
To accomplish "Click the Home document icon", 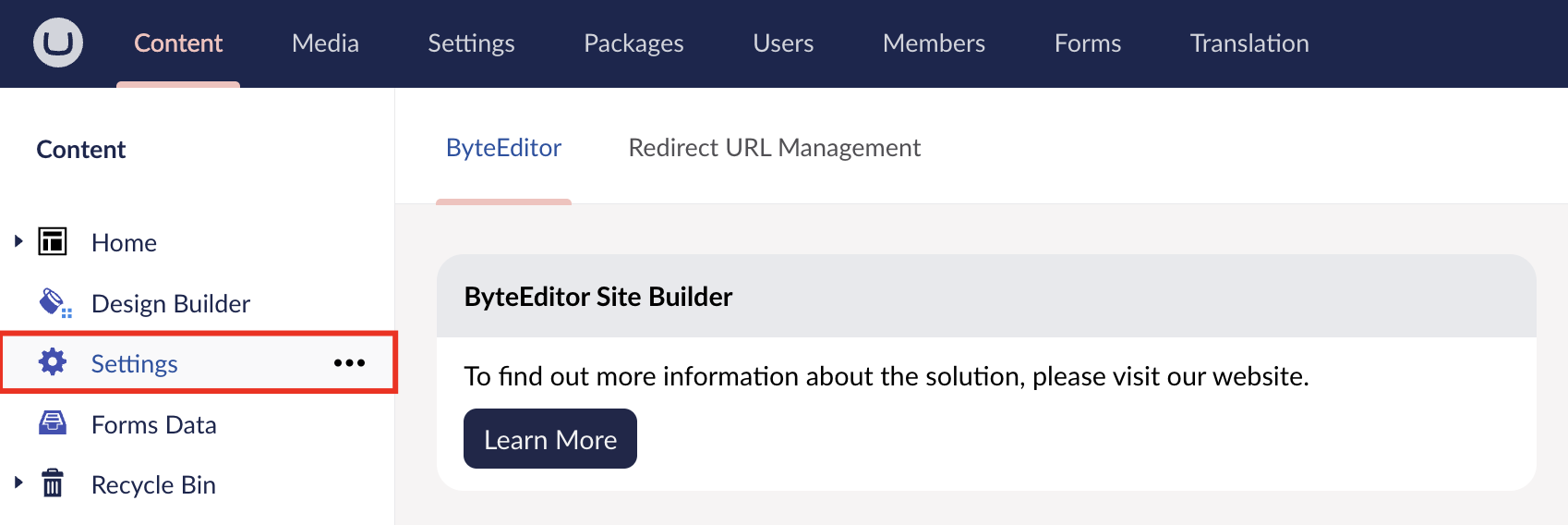I will 53,242.
